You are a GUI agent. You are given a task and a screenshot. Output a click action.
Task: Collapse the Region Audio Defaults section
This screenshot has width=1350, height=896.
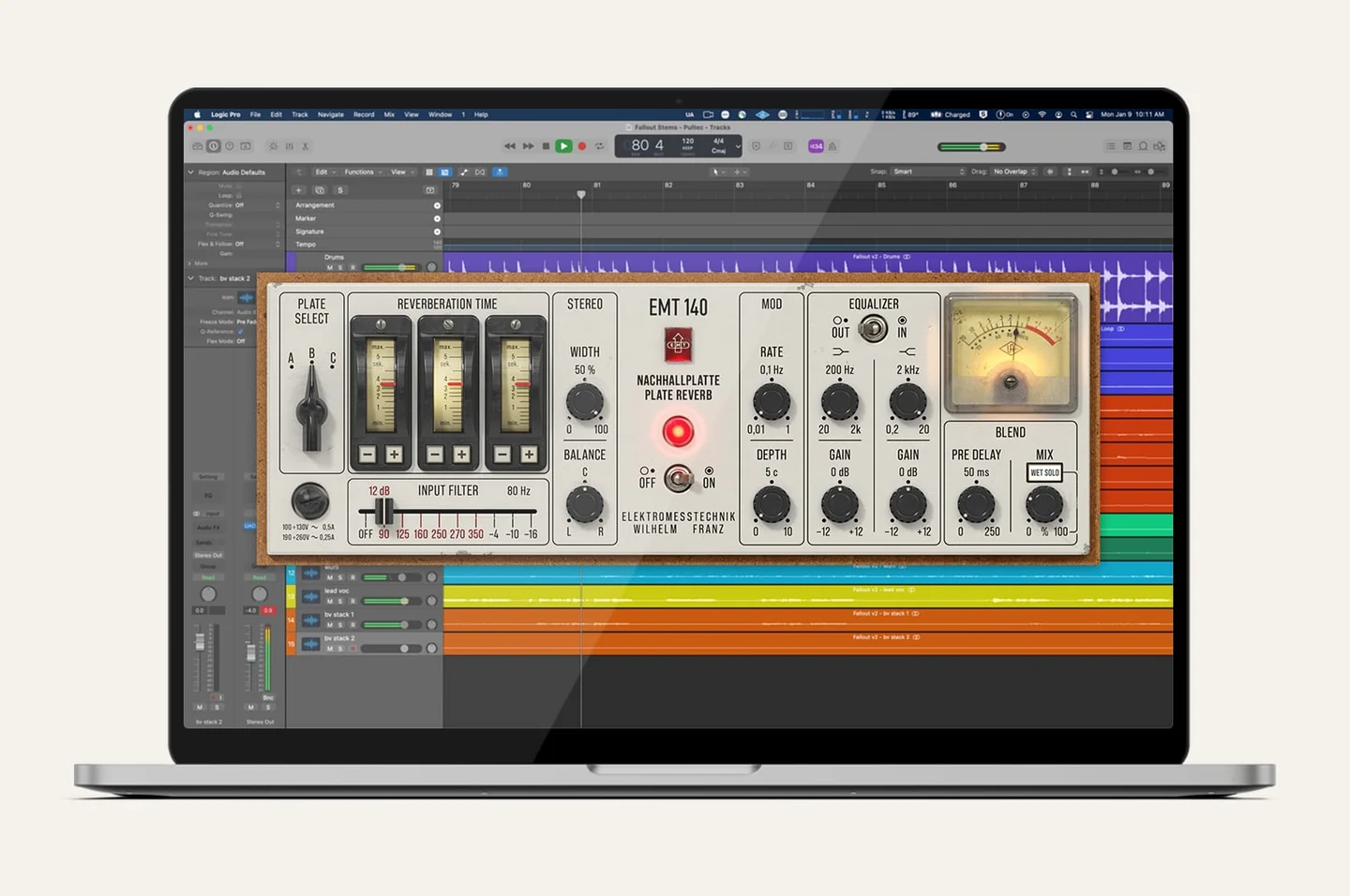[x=191, y=172]
